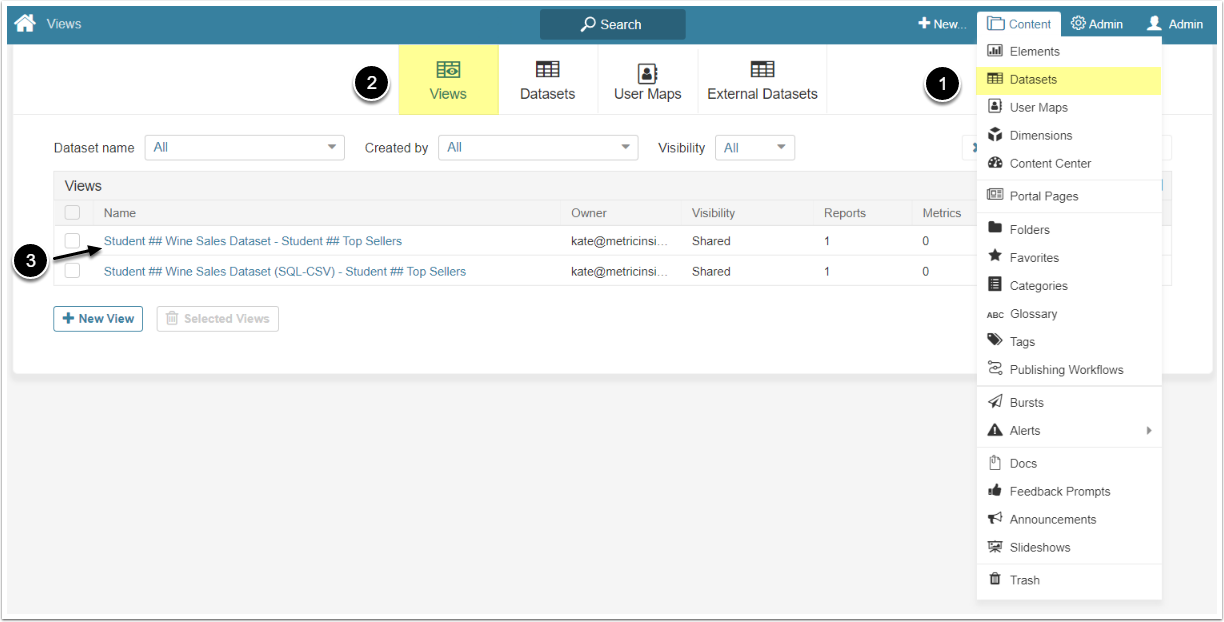This screenshot has width=1224, height=622.
Task: Expand the Created by dropdown
Action: point(537,147)
